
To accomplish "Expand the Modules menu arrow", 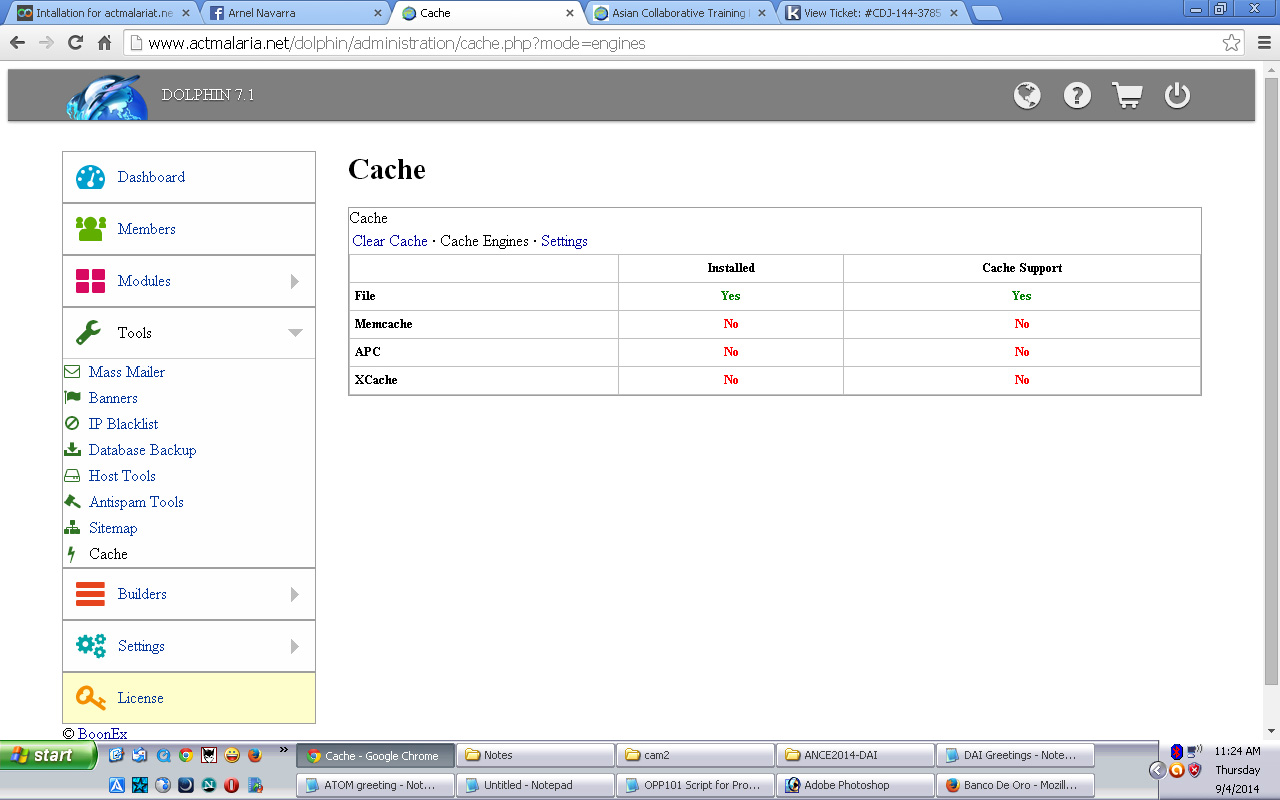I will click(295, 282).
